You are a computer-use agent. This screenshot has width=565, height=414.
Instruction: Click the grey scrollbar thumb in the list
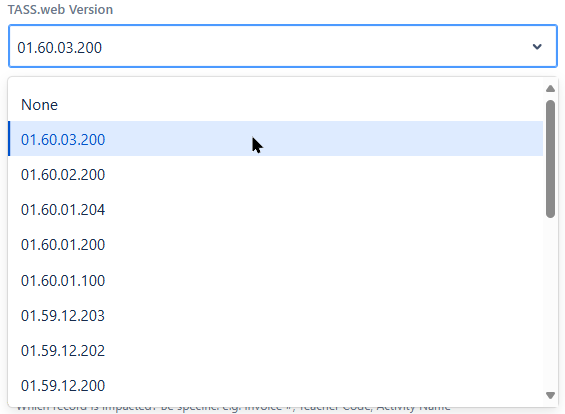point(550,159)
